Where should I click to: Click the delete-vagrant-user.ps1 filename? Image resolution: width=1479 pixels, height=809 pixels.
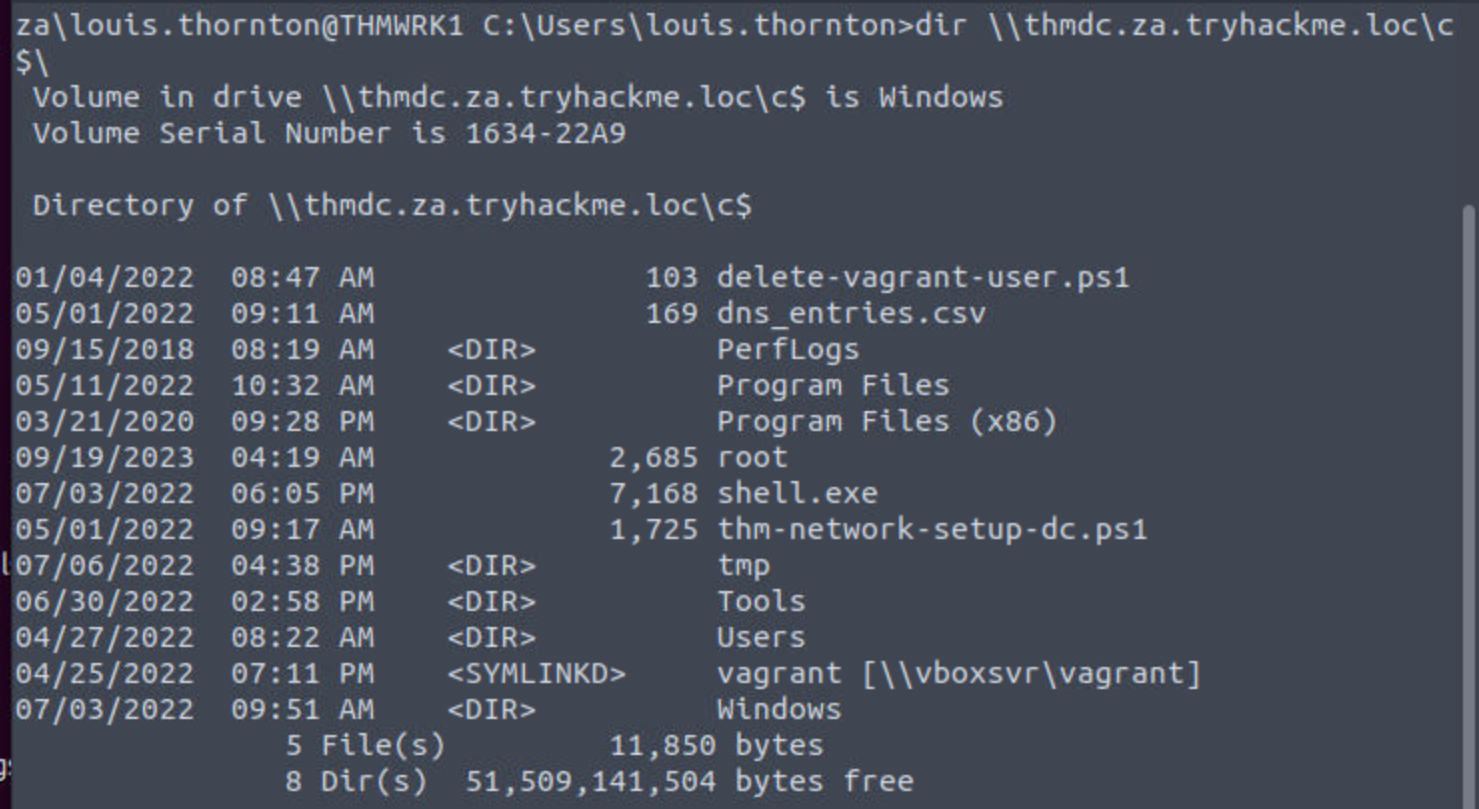[x=922, y=277]
